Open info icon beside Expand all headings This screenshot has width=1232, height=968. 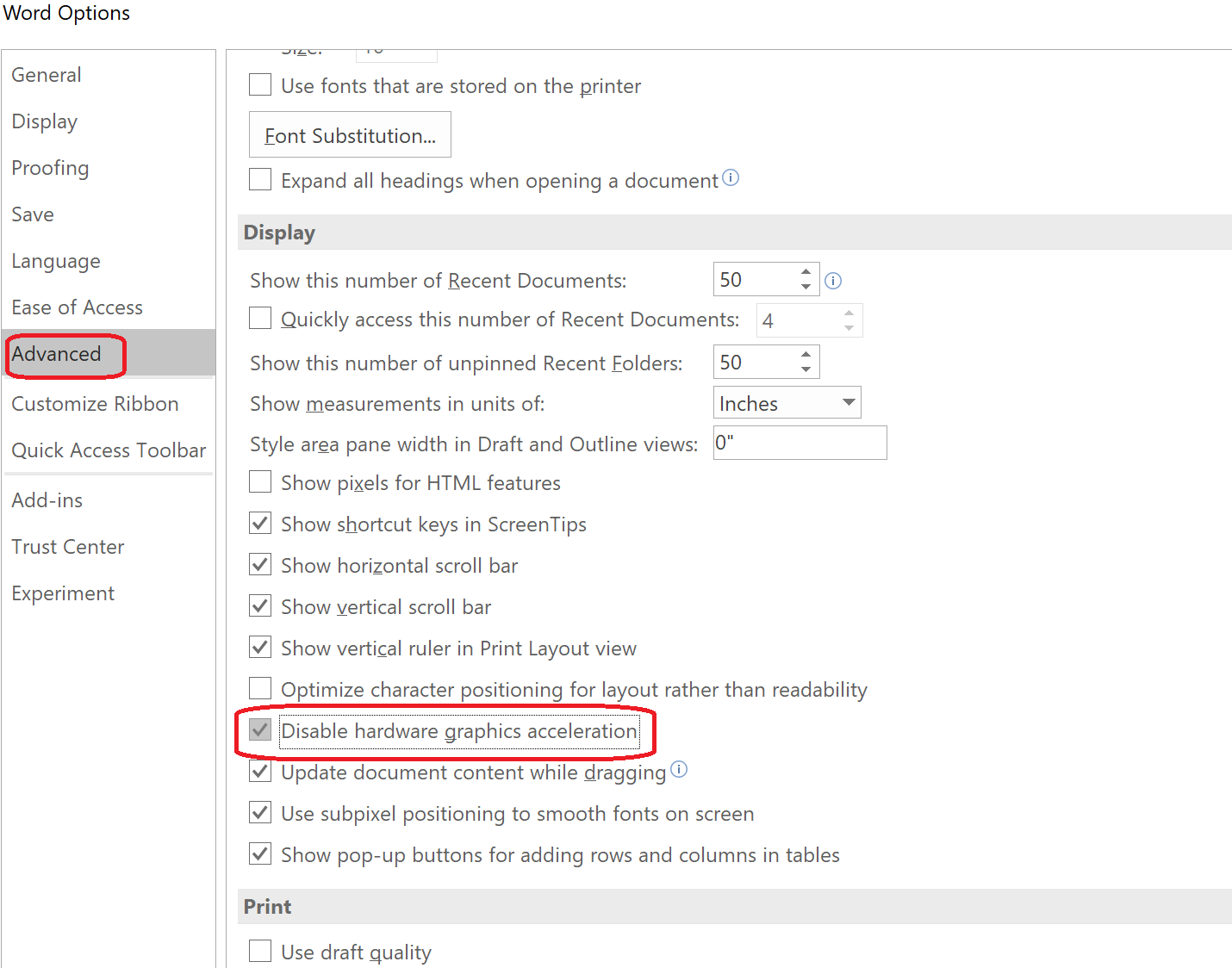click(731, 178)
